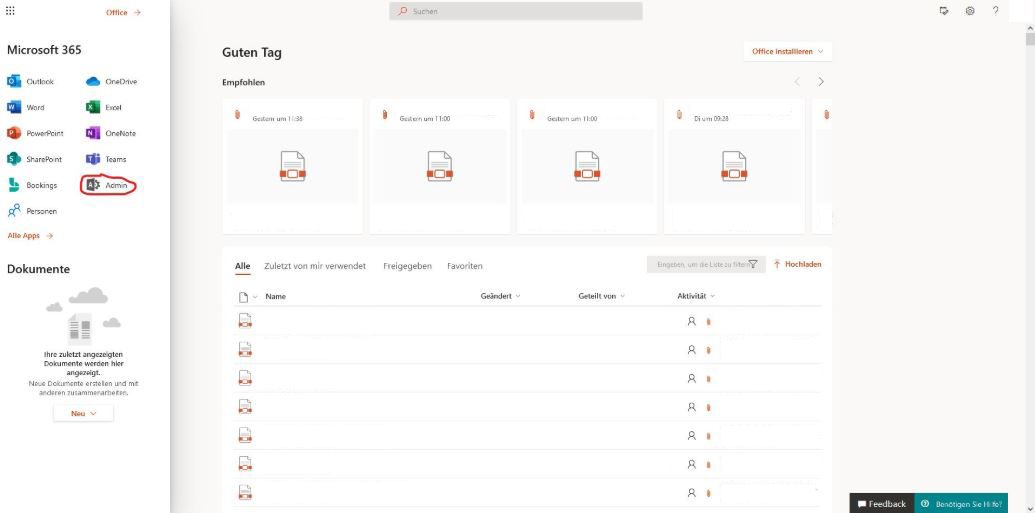The image size is (1035, 513).
Task: Click the Alle Apps link
Action: (30, 235)
